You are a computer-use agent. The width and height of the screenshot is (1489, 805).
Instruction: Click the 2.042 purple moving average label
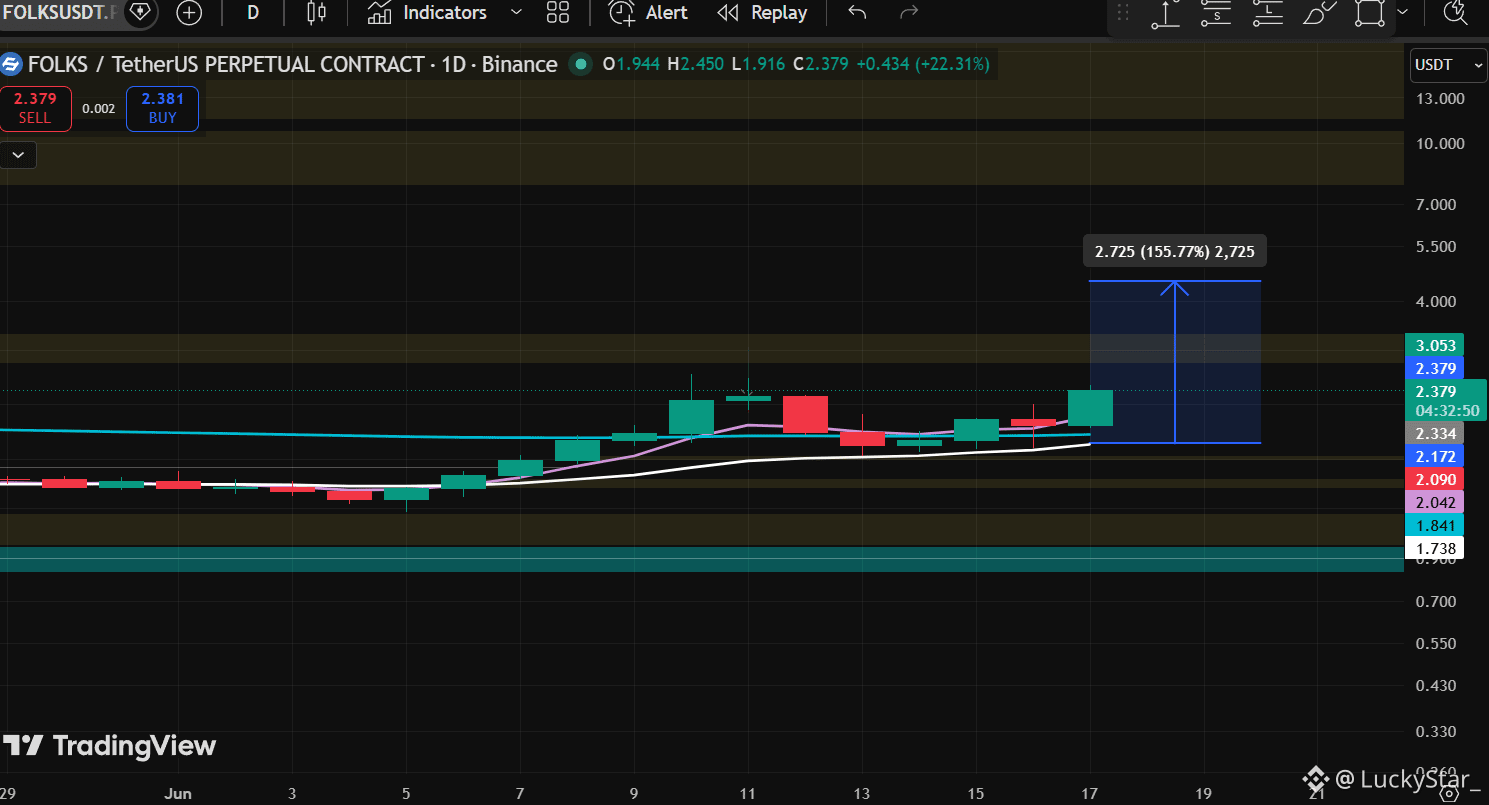[1435, 502]
